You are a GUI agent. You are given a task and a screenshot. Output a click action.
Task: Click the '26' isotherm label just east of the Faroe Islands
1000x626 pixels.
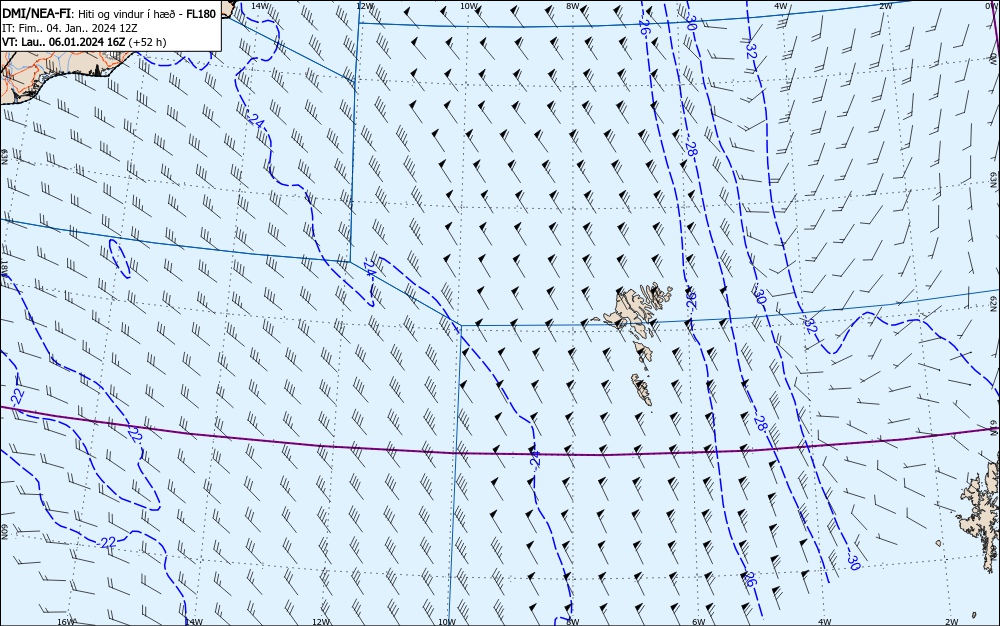click(x=691, y=300)
